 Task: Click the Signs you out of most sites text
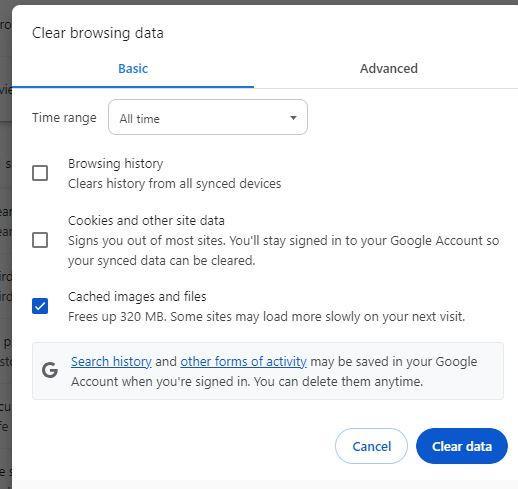283,250
